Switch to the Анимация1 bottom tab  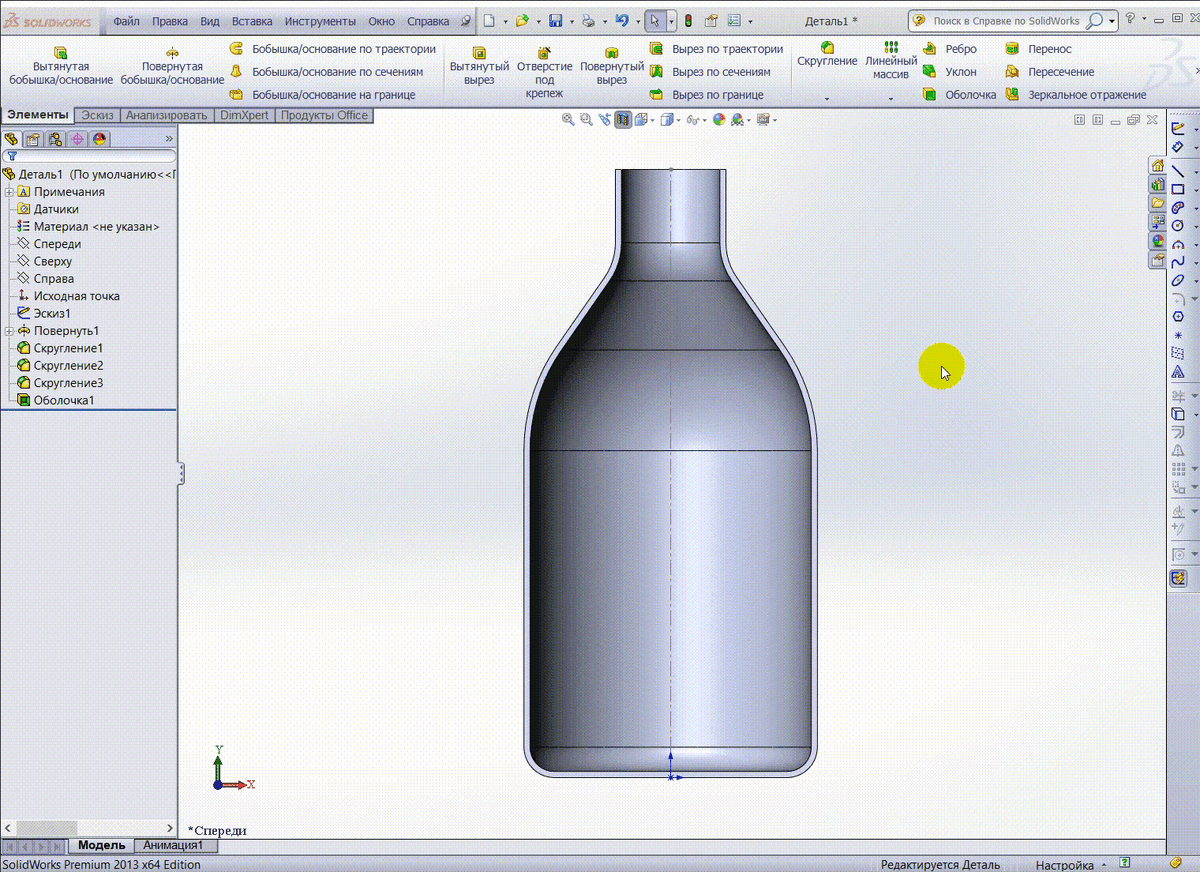(173, 846)
